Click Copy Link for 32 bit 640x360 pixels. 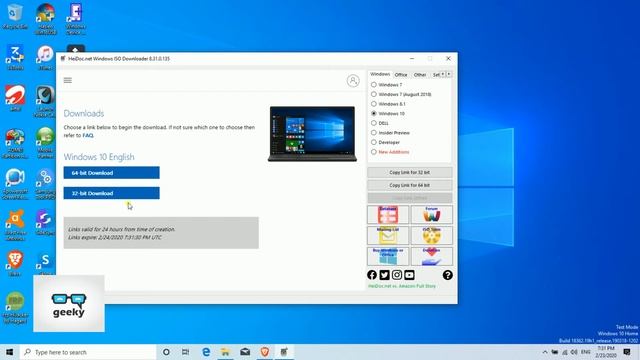coord(409,172)
